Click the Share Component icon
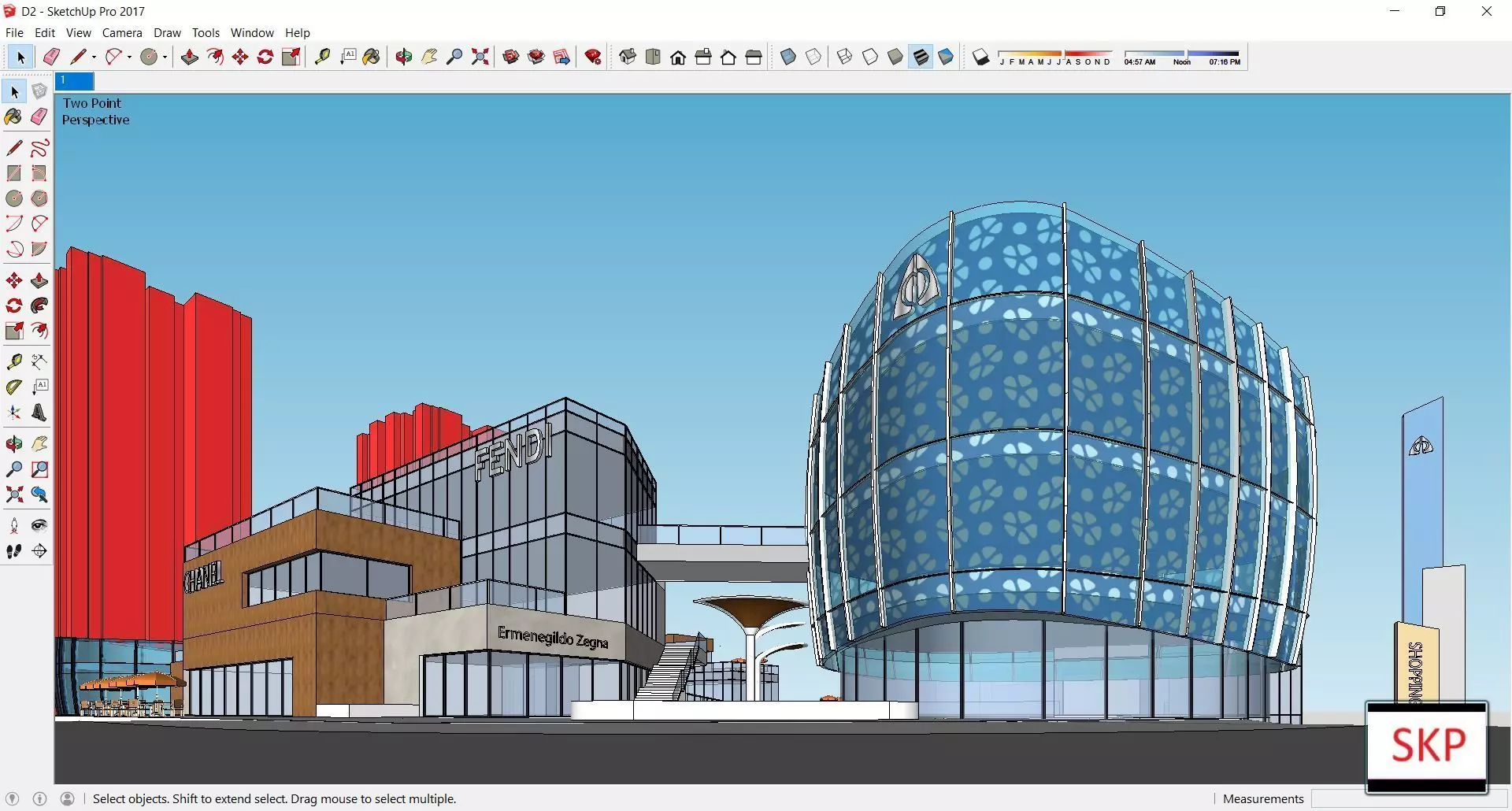 [x=561, y=57]
